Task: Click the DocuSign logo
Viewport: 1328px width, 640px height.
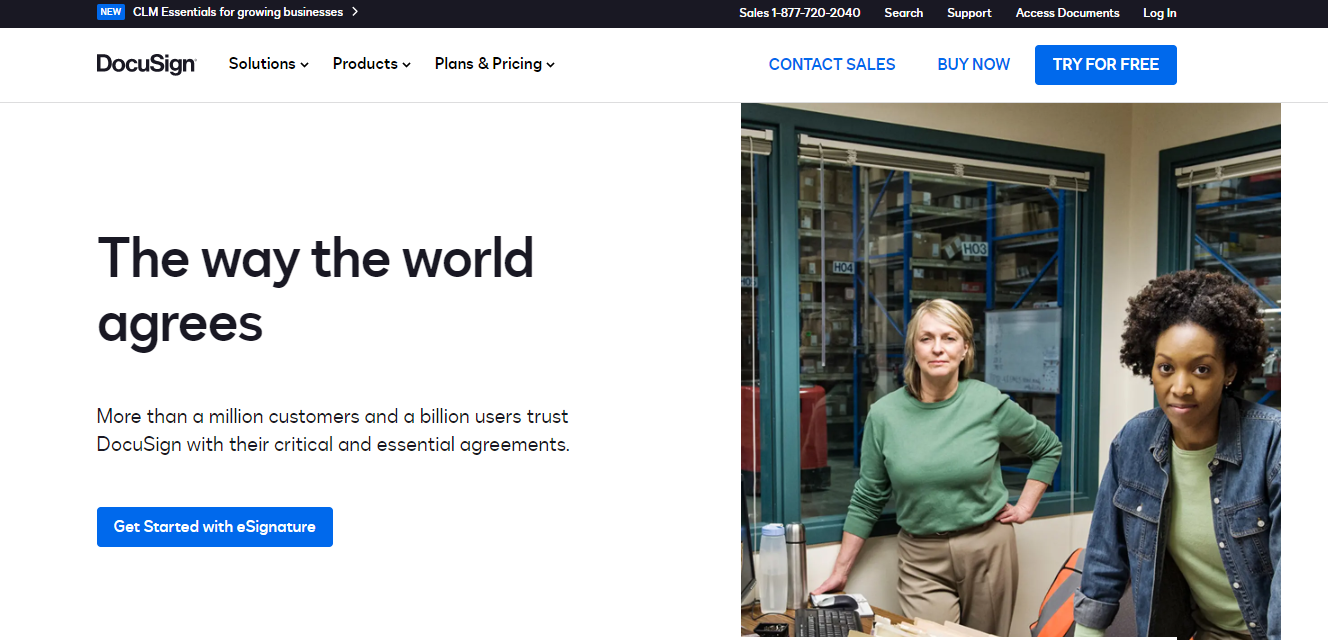Action: pos(146,64)
